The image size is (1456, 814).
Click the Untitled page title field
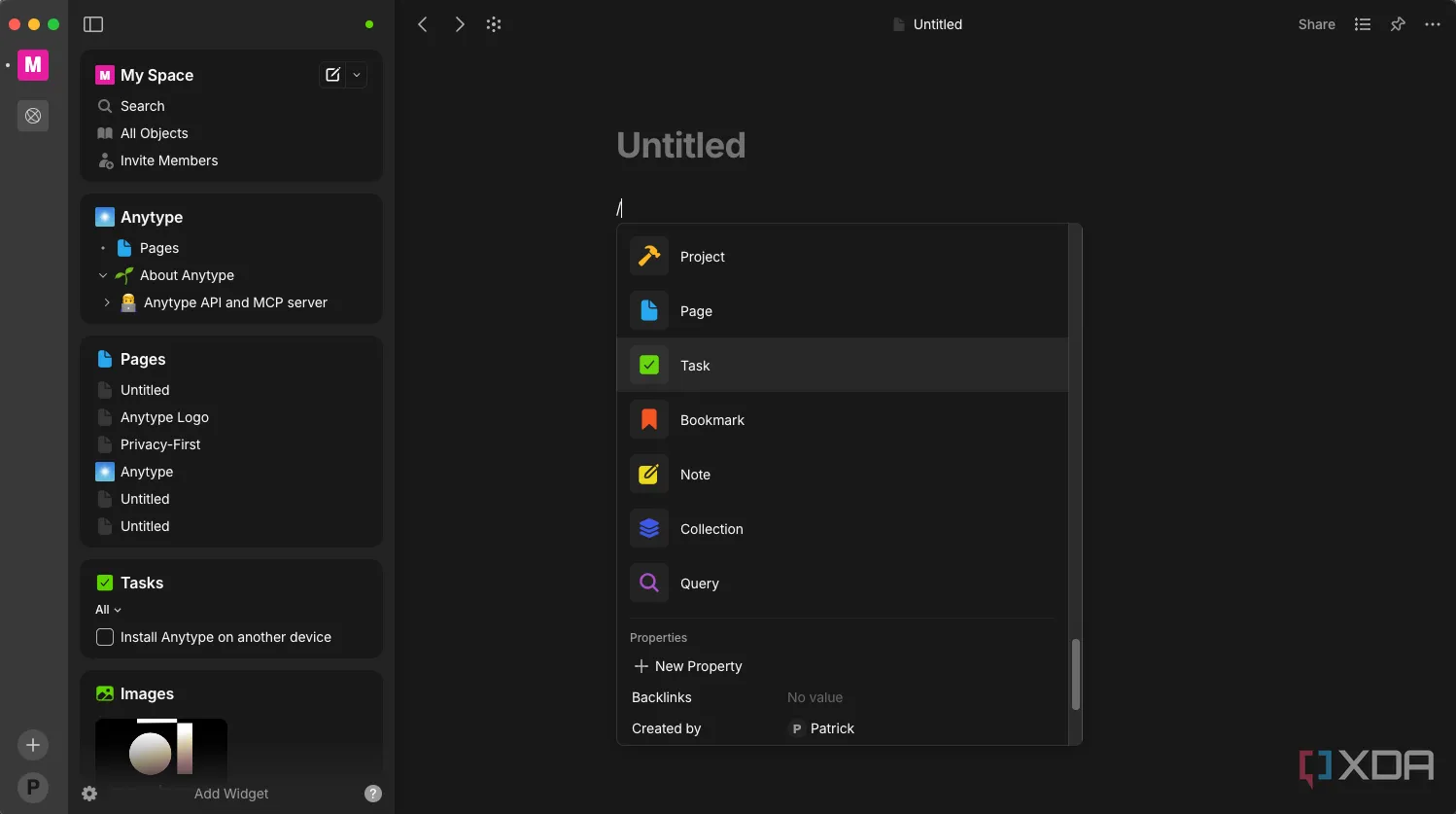coord(681,145)
